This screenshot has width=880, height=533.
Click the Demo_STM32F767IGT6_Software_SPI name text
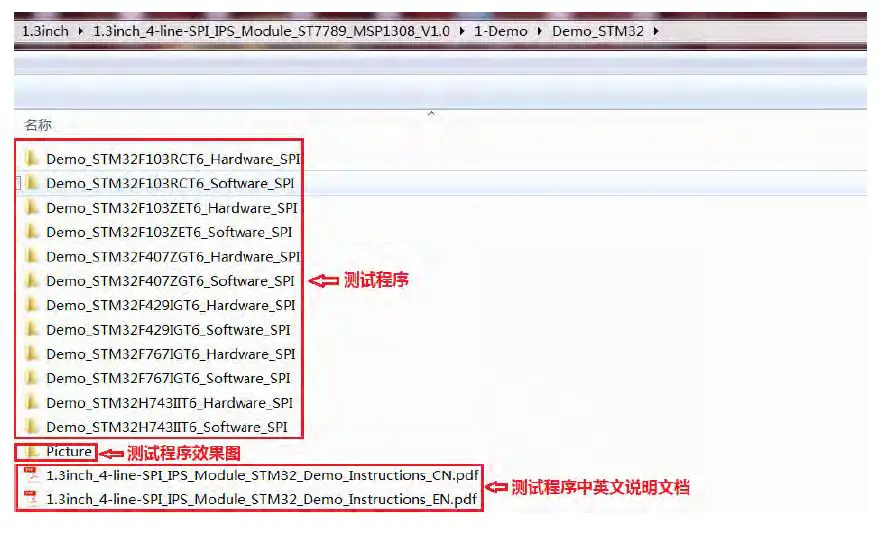(x=168, y=379)
